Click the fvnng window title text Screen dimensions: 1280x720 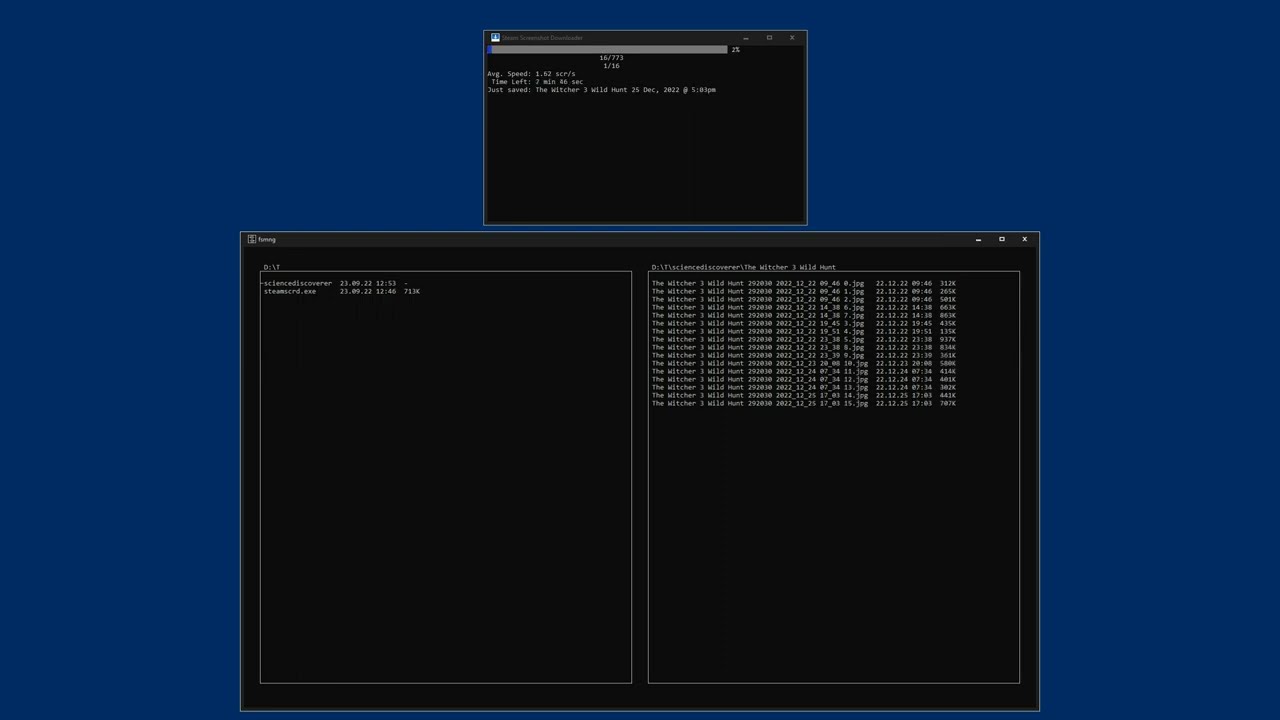pos(267,239)
